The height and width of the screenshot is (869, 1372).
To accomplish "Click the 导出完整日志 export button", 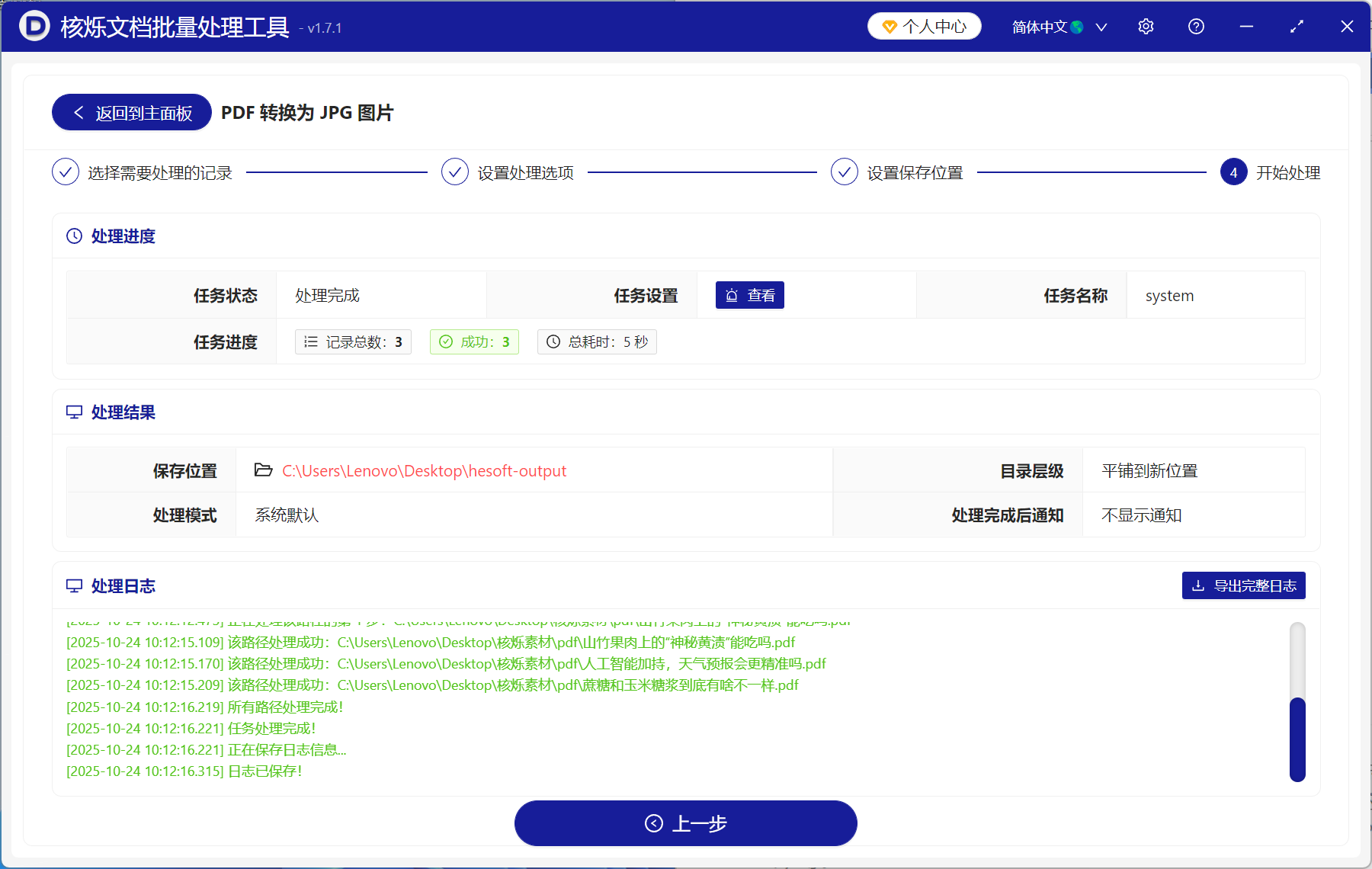I will coord(1242,585).
